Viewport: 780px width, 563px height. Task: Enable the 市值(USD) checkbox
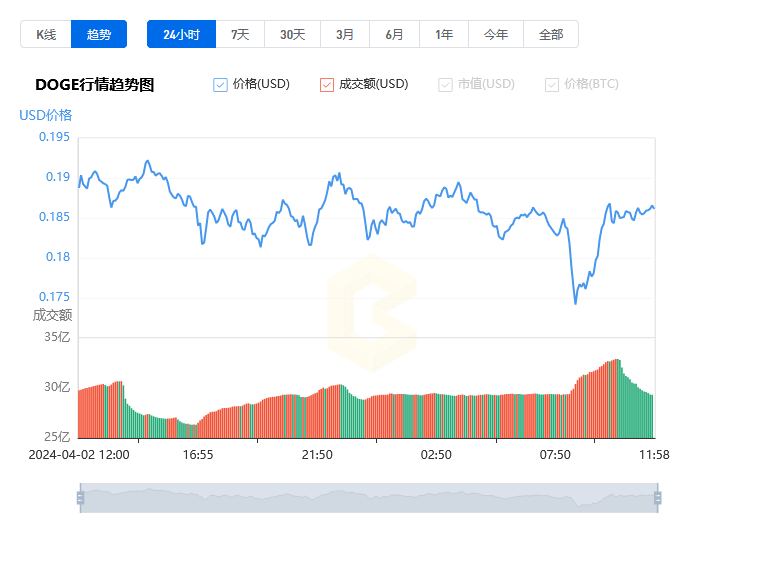[x=446, y=85]
